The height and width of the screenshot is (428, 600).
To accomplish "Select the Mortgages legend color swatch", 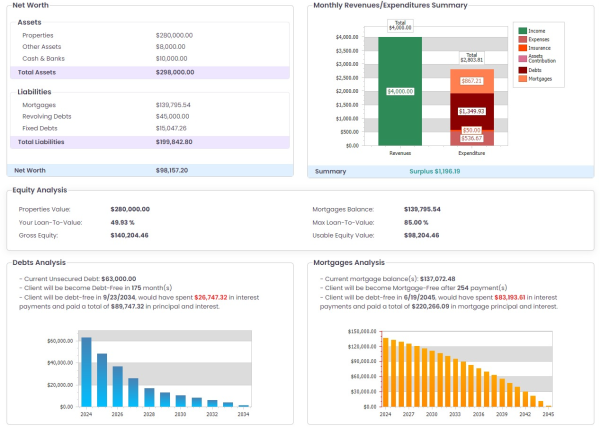I will [522, 79].
